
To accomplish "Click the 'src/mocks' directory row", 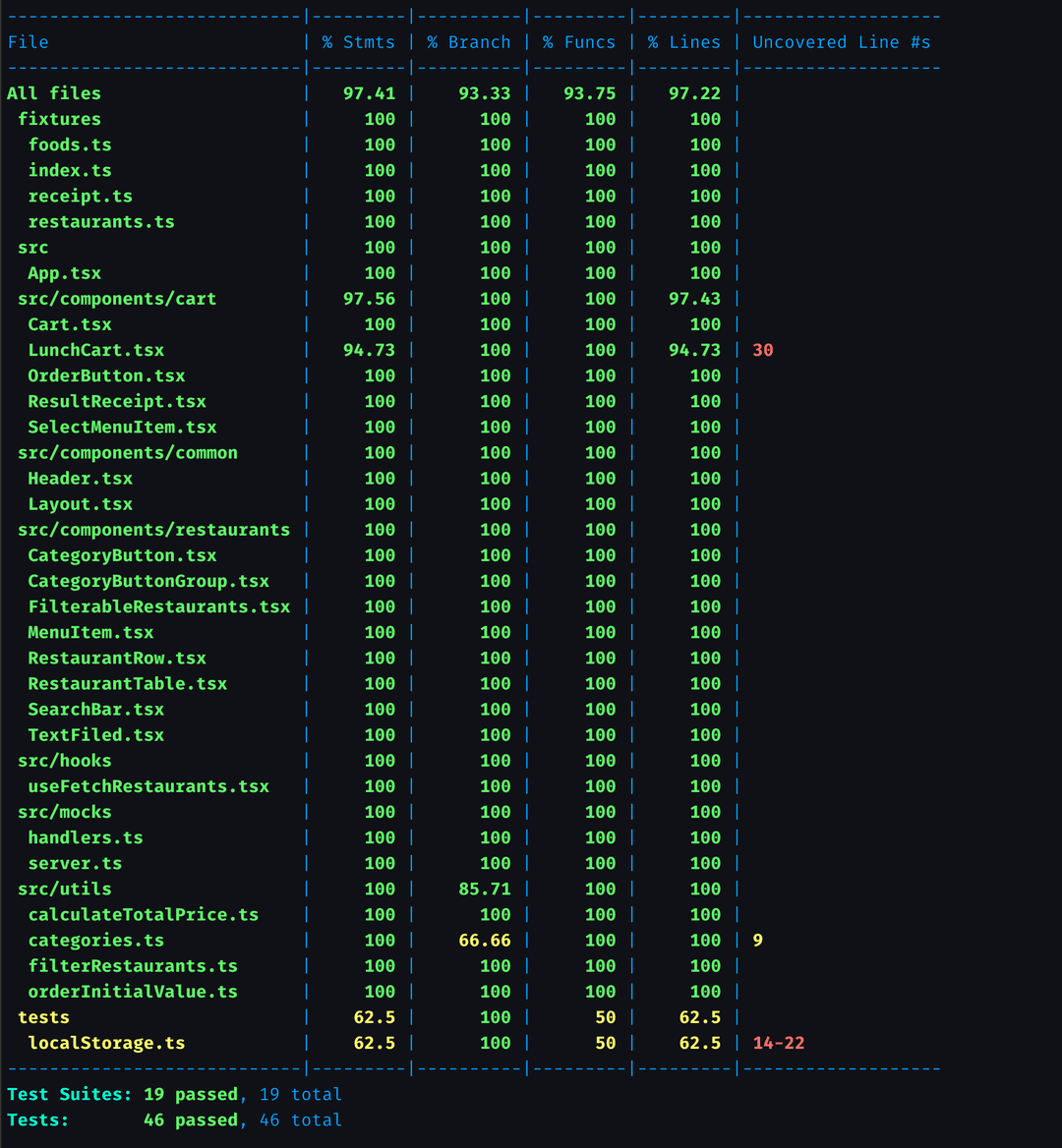I will [65, 812].
